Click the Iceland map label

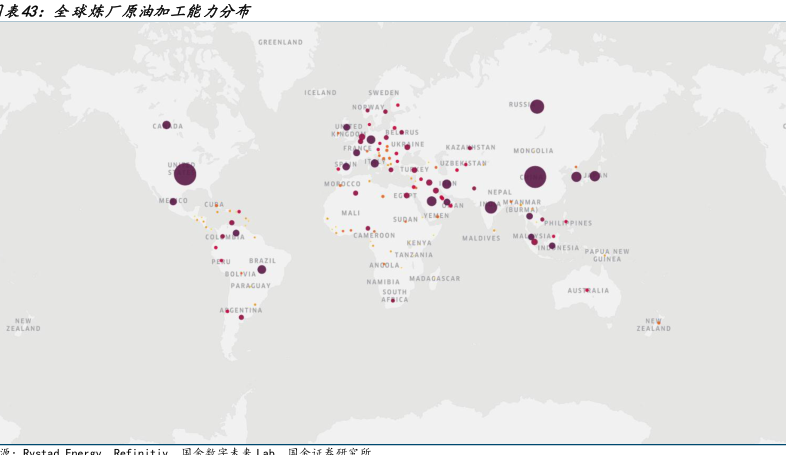coord(320,92)
